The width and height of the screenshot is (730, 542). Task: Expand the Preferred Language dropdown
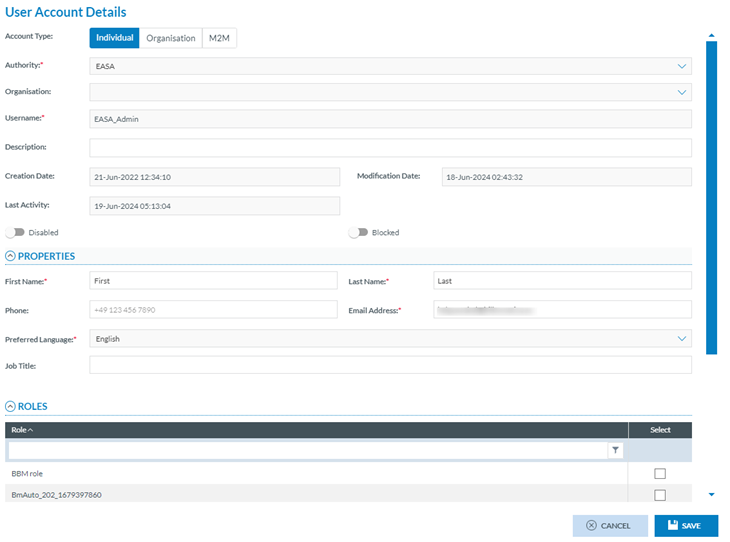pos(682,339)
